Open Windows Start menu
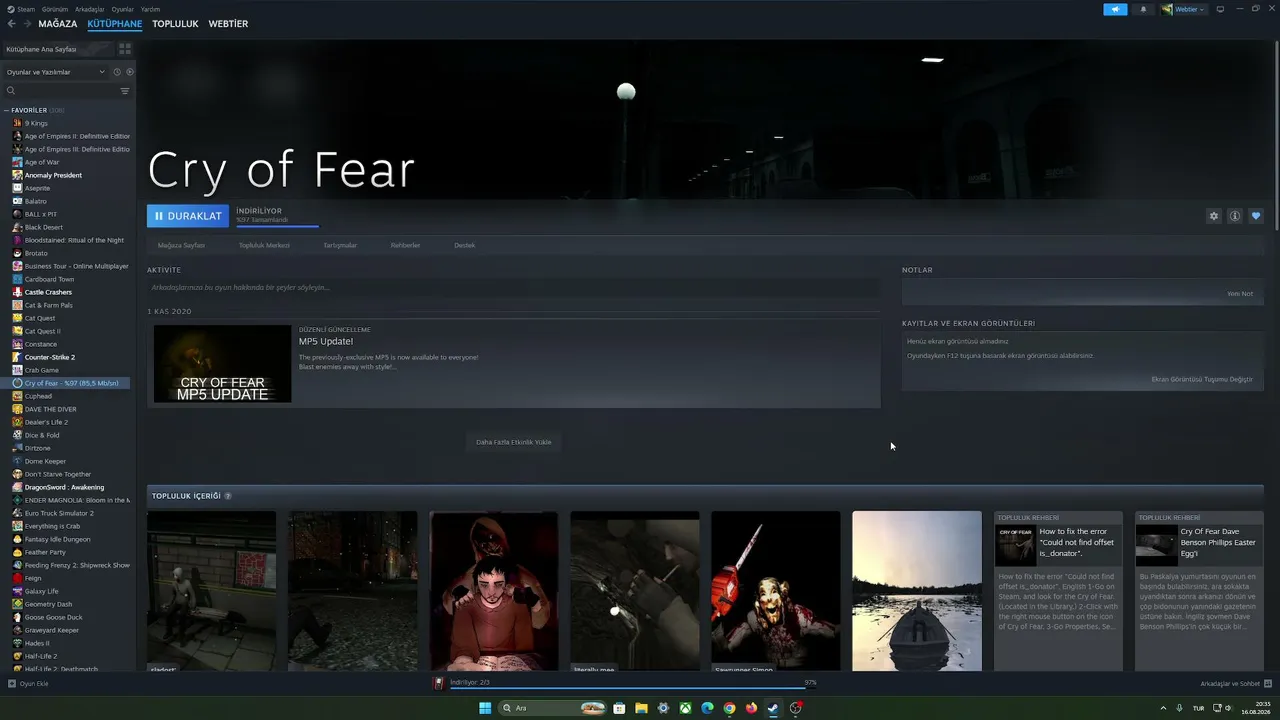Image resolution: width=1280 pixels, height=720 pixels. [485, 708]
